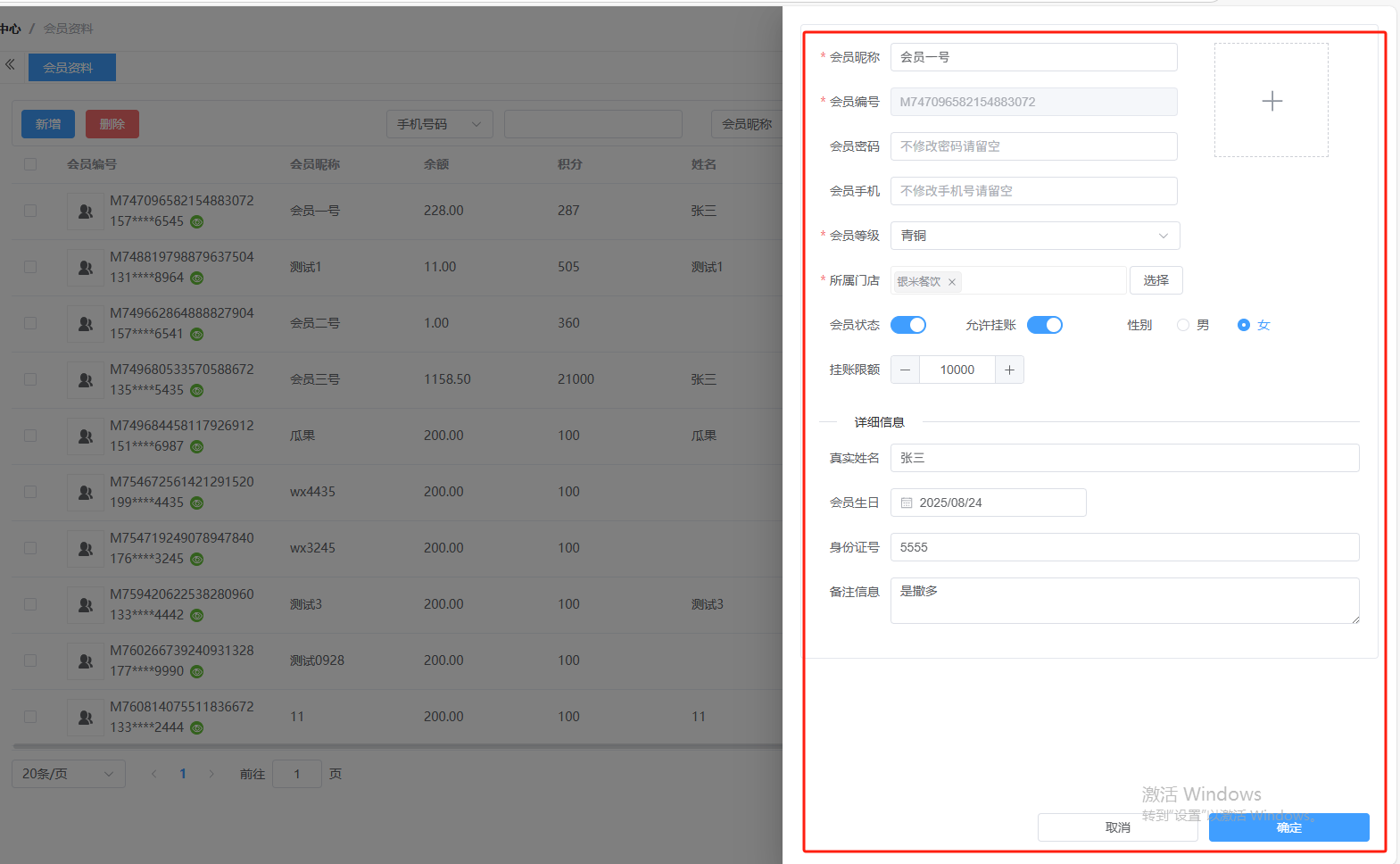Open the 手机号码 search type dropdown
The width and height of the screenshot is (1400, 864).
pos(439,124)
